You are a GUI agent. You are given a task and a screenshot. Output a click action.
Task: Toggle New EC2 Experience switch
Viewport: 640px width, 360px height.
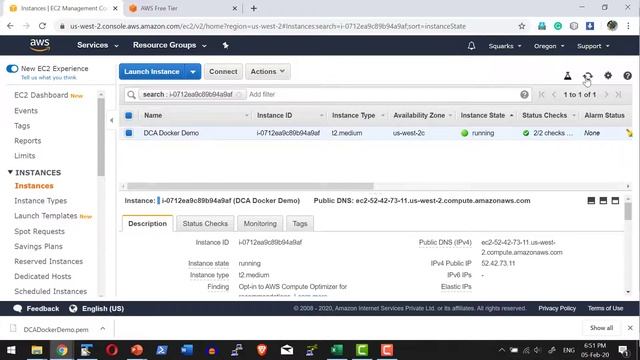[12, 69]
